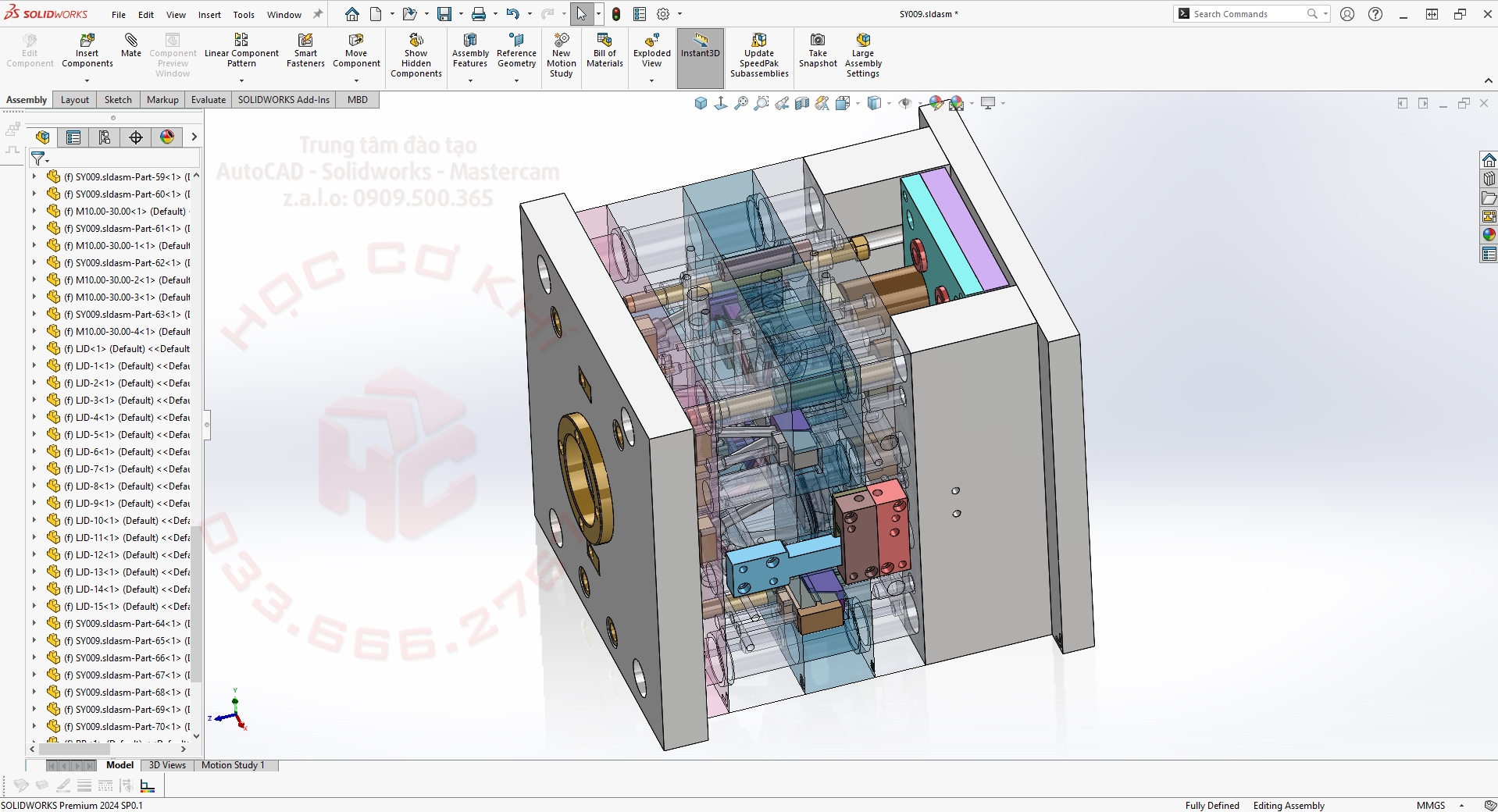Click the Home icon in top toolbar

coord(352,14)
